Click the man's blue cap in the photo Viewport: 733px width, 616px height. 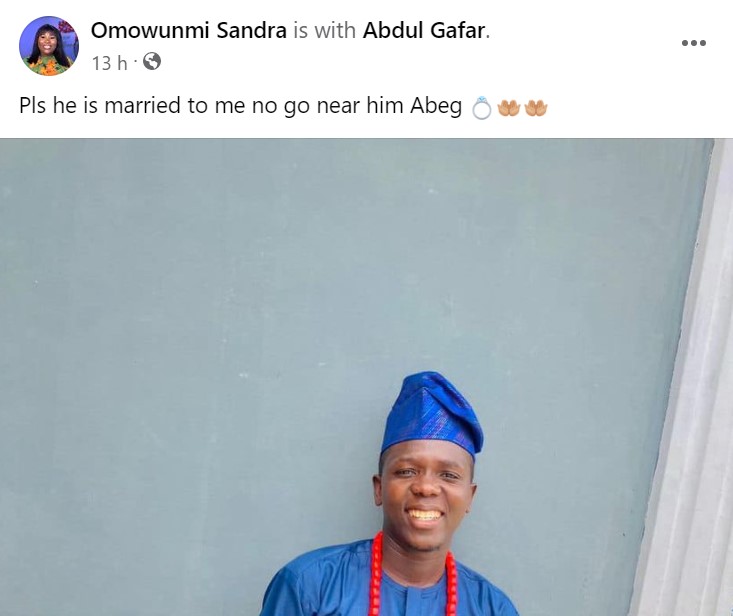tap(431, 412)
